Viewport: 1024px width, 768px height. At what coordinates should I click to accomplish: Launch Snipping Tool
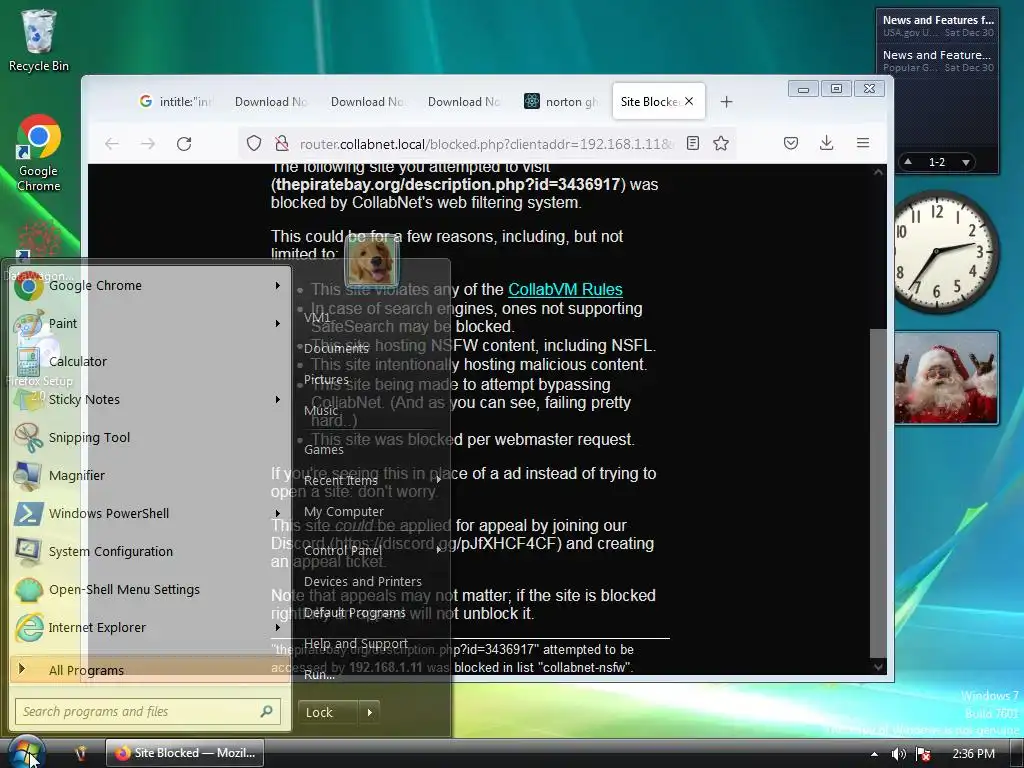coord(150,438)
